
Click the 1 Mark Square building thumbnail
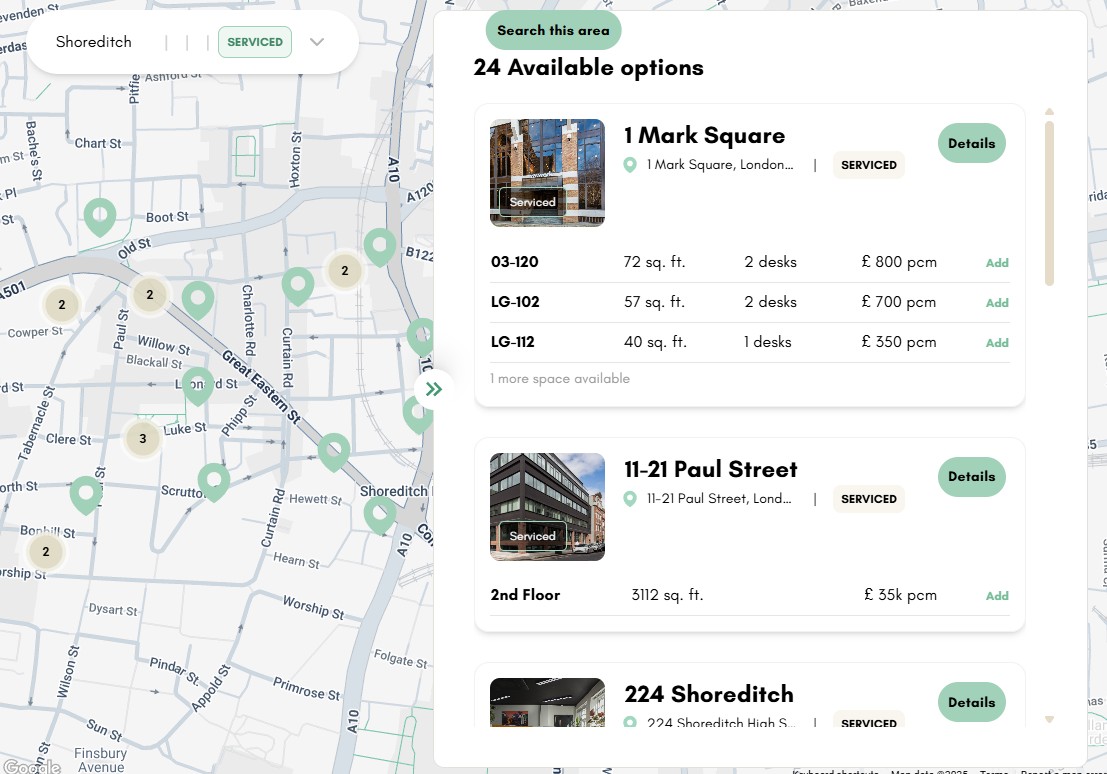tap(547, 173)
